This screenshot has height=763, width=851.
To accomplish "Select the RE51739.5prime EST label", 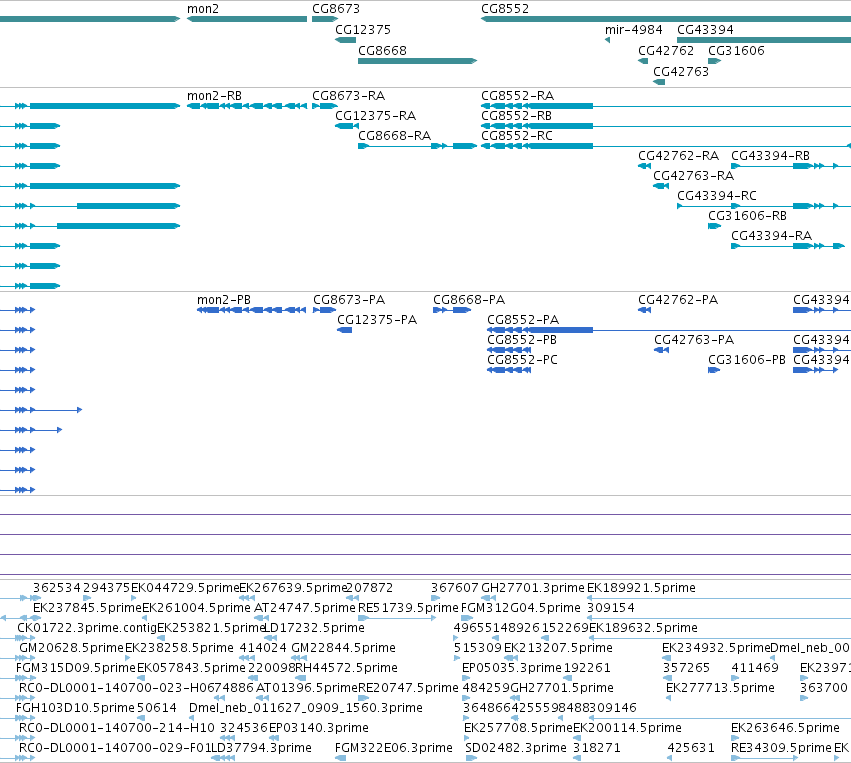I will point(408,608).
